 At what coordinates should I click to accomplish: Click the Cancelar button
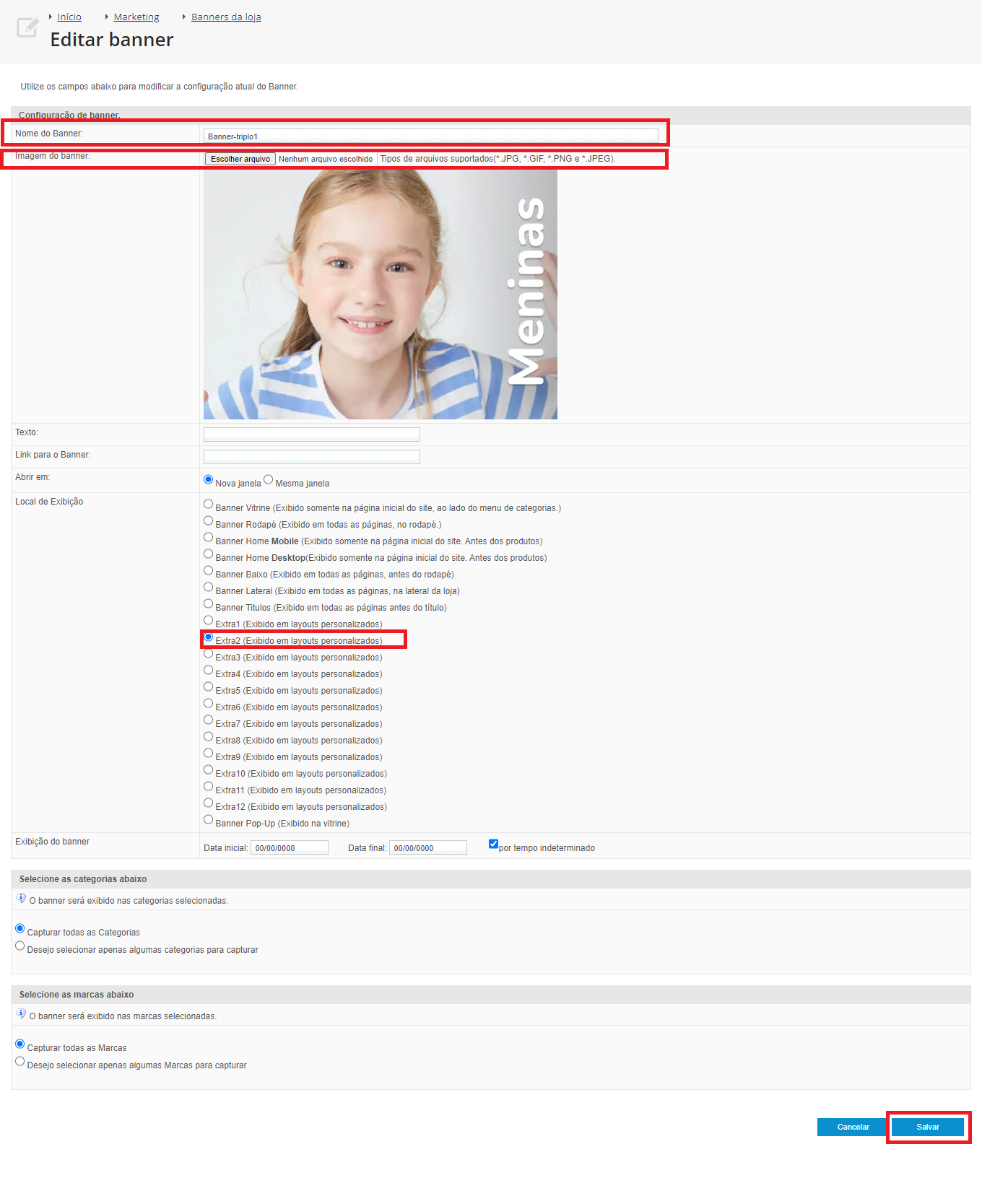tap(853, 1127)
